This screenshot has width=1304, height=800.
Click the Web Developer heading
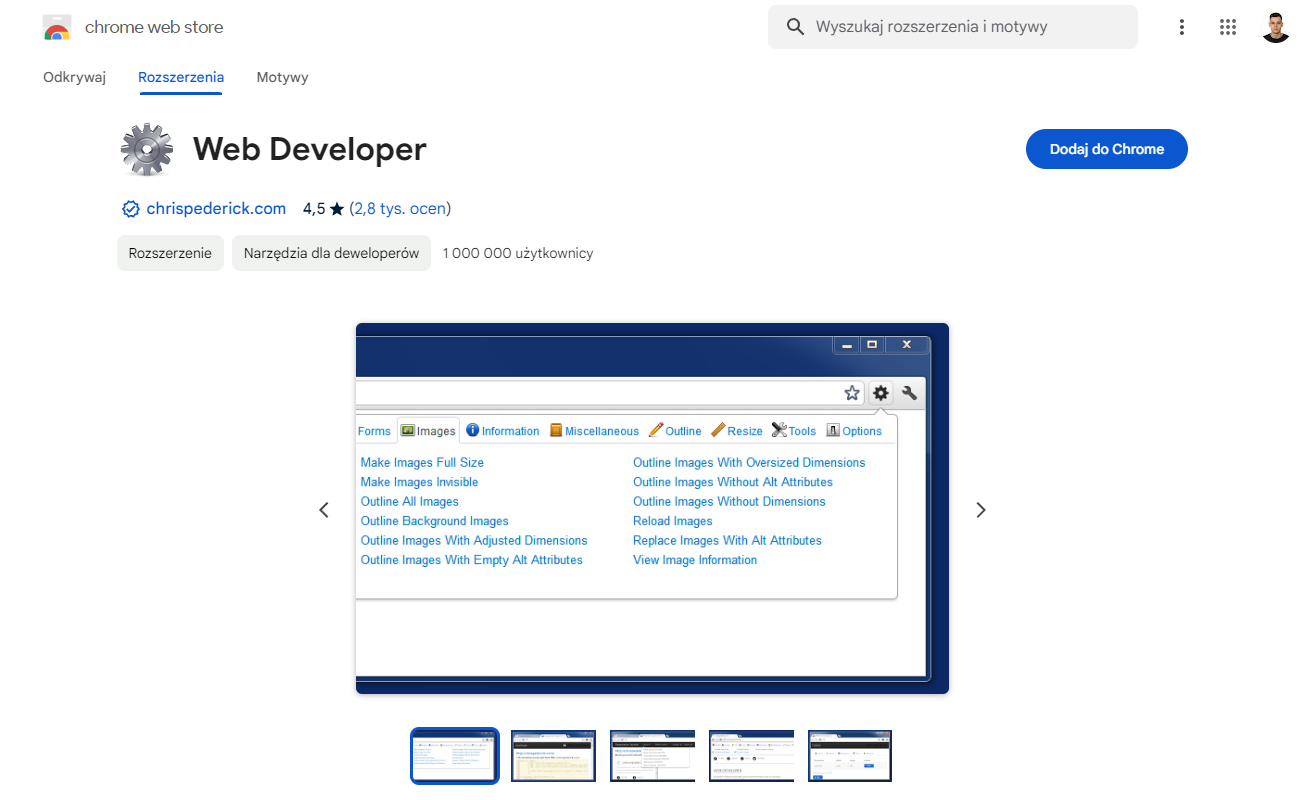pos(310,149)
